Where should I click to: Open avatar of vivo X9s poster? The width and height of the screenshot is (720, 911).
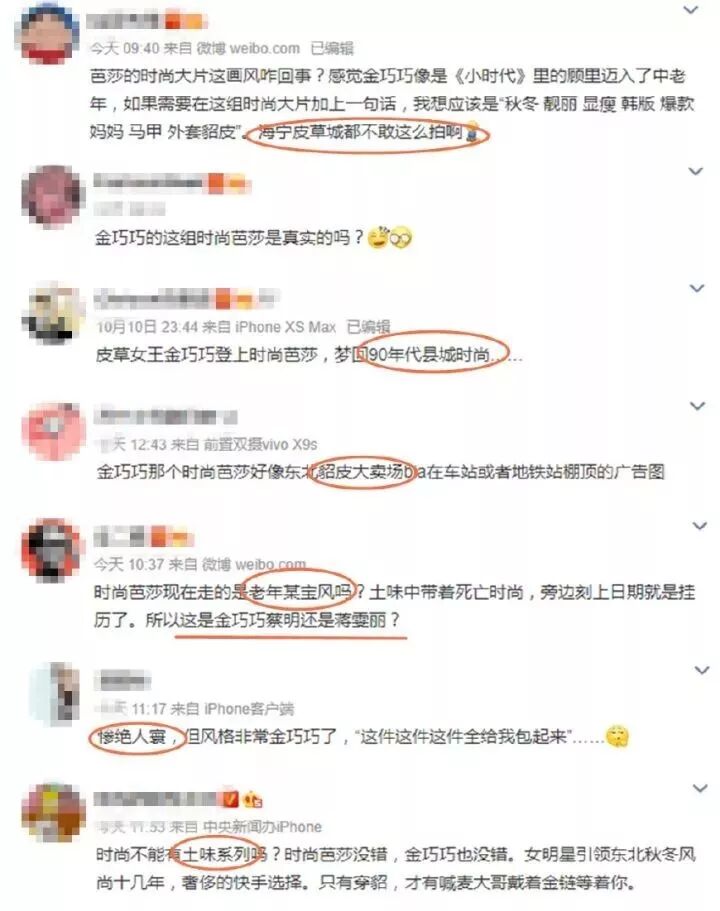(x=53, y=431)
